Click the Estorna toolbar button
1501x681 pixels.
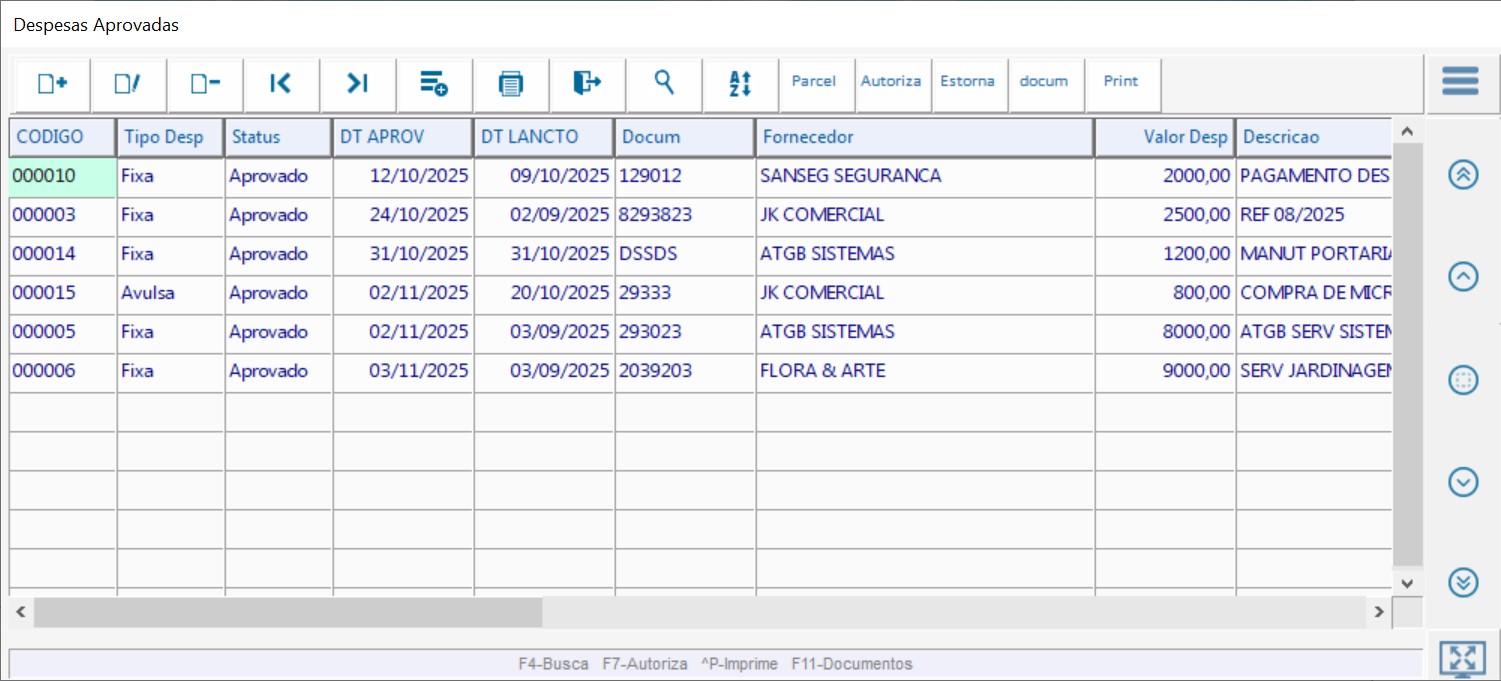click(967, 82)
